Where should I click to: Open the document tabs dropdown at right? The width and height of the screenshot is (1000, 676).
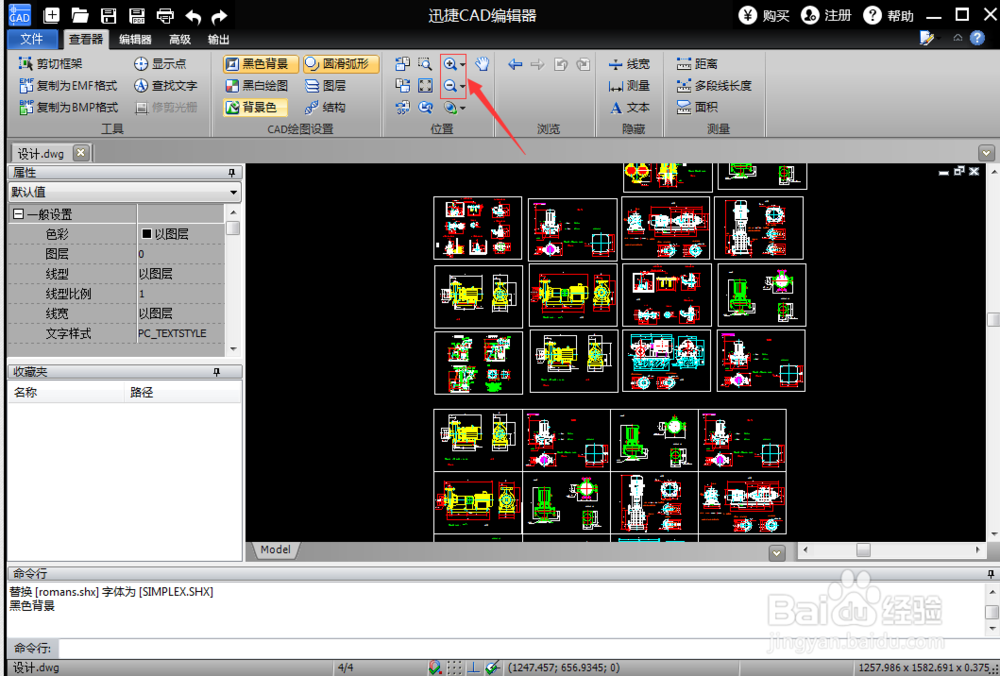986,153
